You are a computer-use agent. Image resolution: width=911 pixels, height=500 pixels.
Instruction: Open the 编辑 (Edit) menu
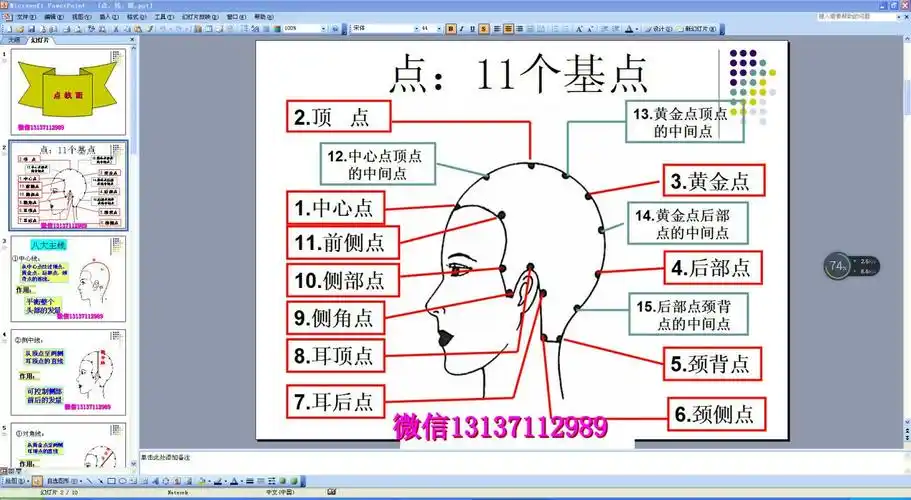point(53,17)
